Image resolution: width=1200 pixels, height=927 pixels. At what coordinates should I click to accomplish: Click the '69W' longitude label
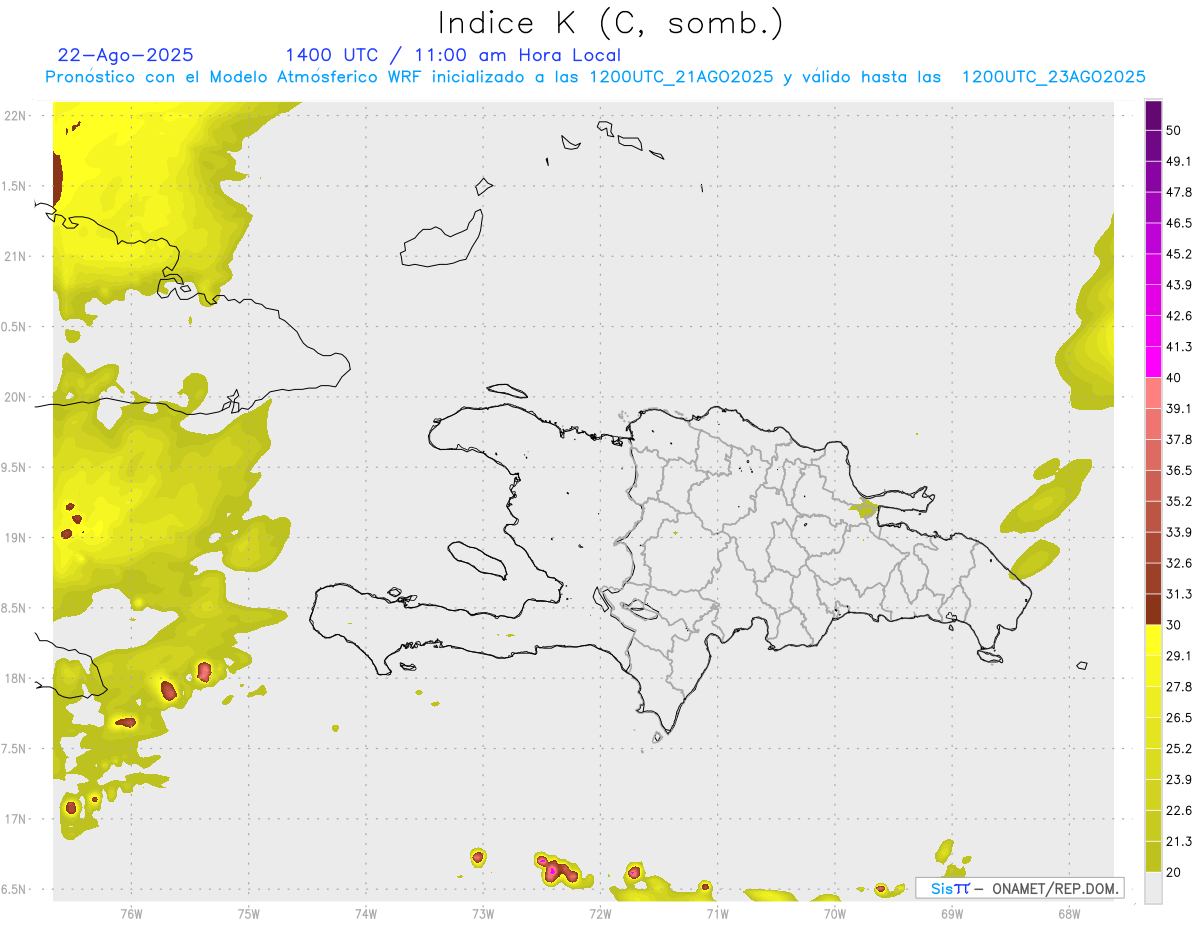coord(952,913)
